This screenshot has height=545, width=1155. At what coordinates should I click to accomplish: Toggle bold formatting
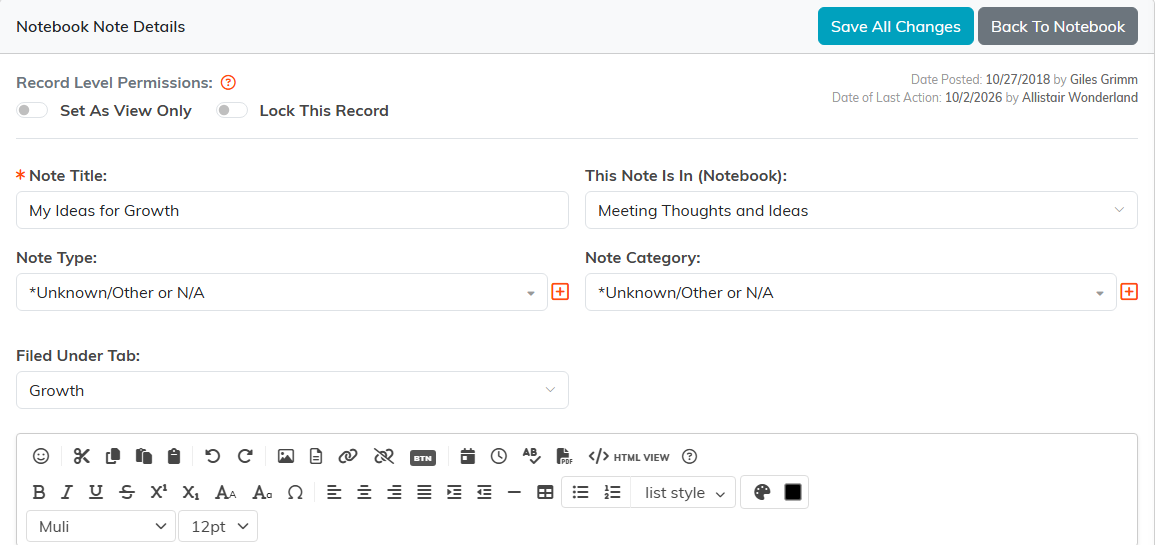40,493
